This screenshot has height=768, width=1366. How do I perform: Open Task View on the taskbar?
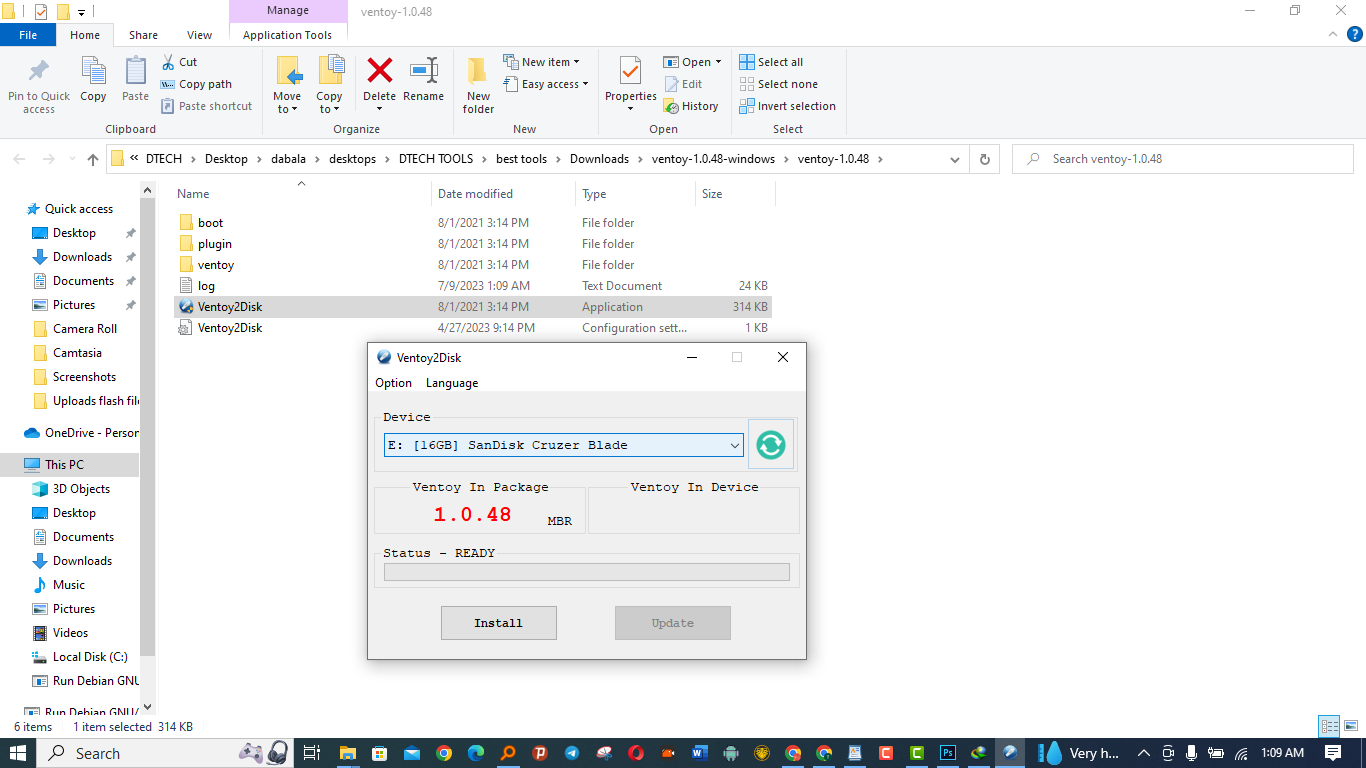tap(311, 753)
